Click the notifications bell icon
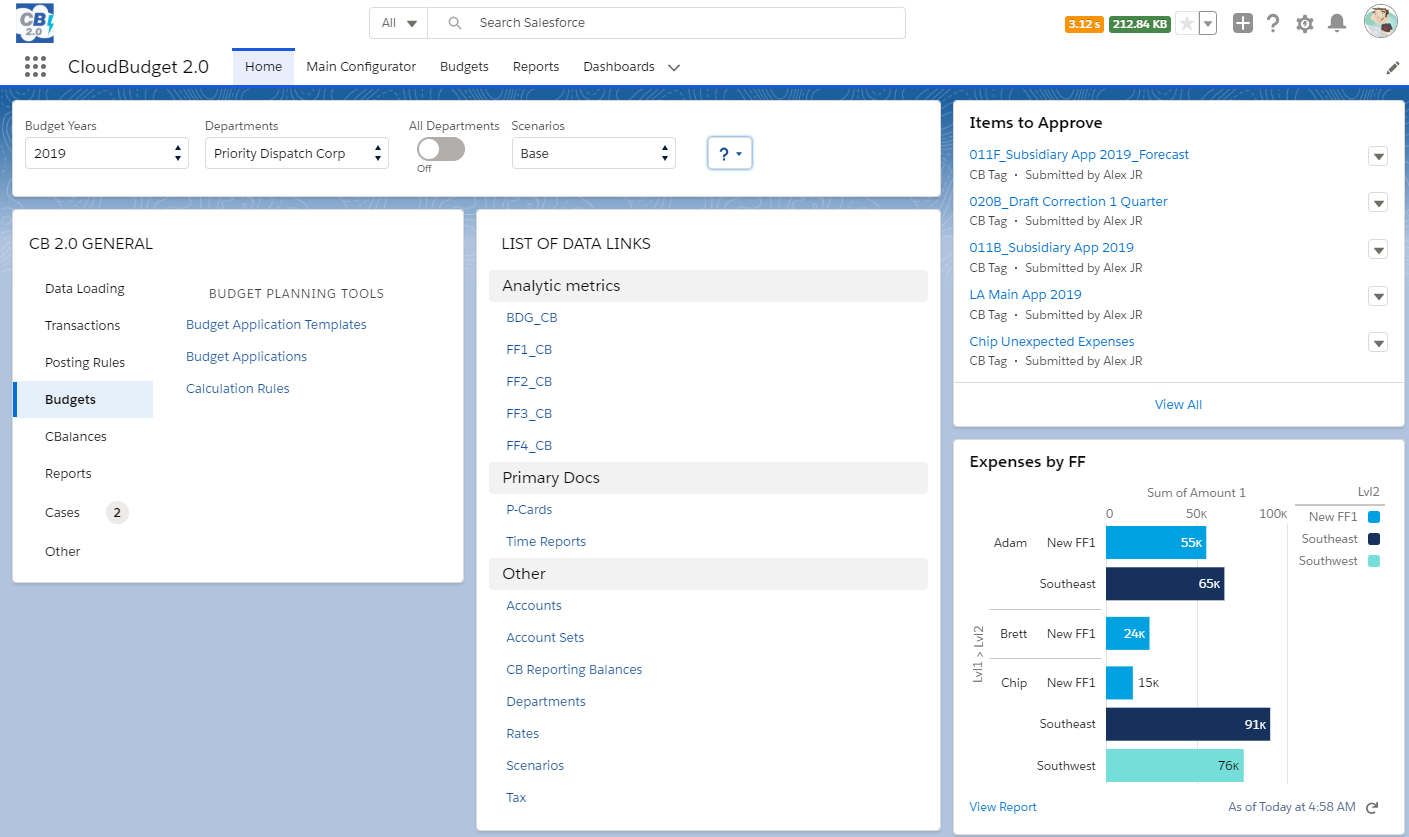This screenshot has height=837, width=1409. point(1337,22)
